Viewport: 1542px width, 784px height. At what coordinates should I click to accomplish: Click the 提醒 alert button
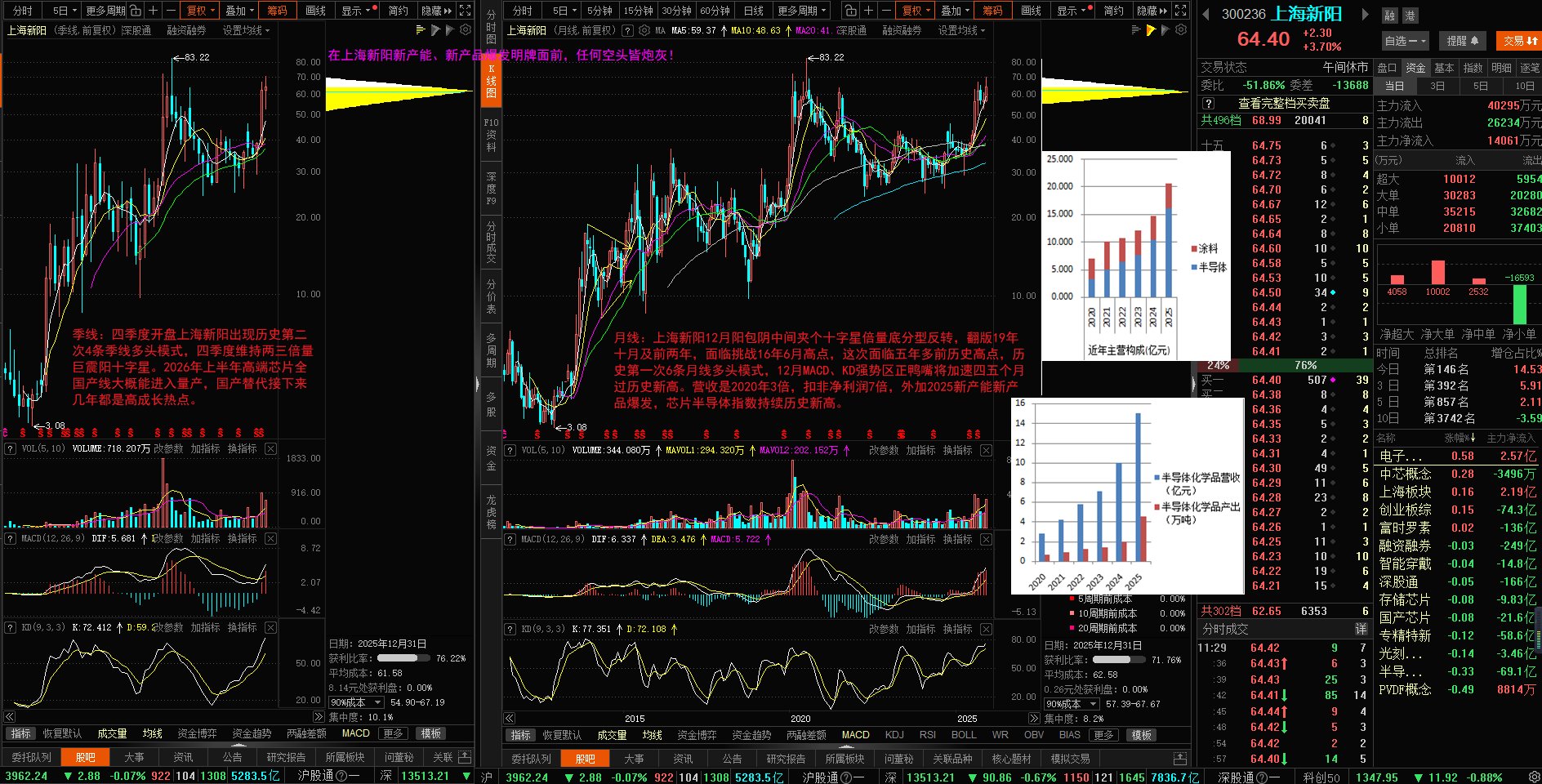pos(1463,41)
